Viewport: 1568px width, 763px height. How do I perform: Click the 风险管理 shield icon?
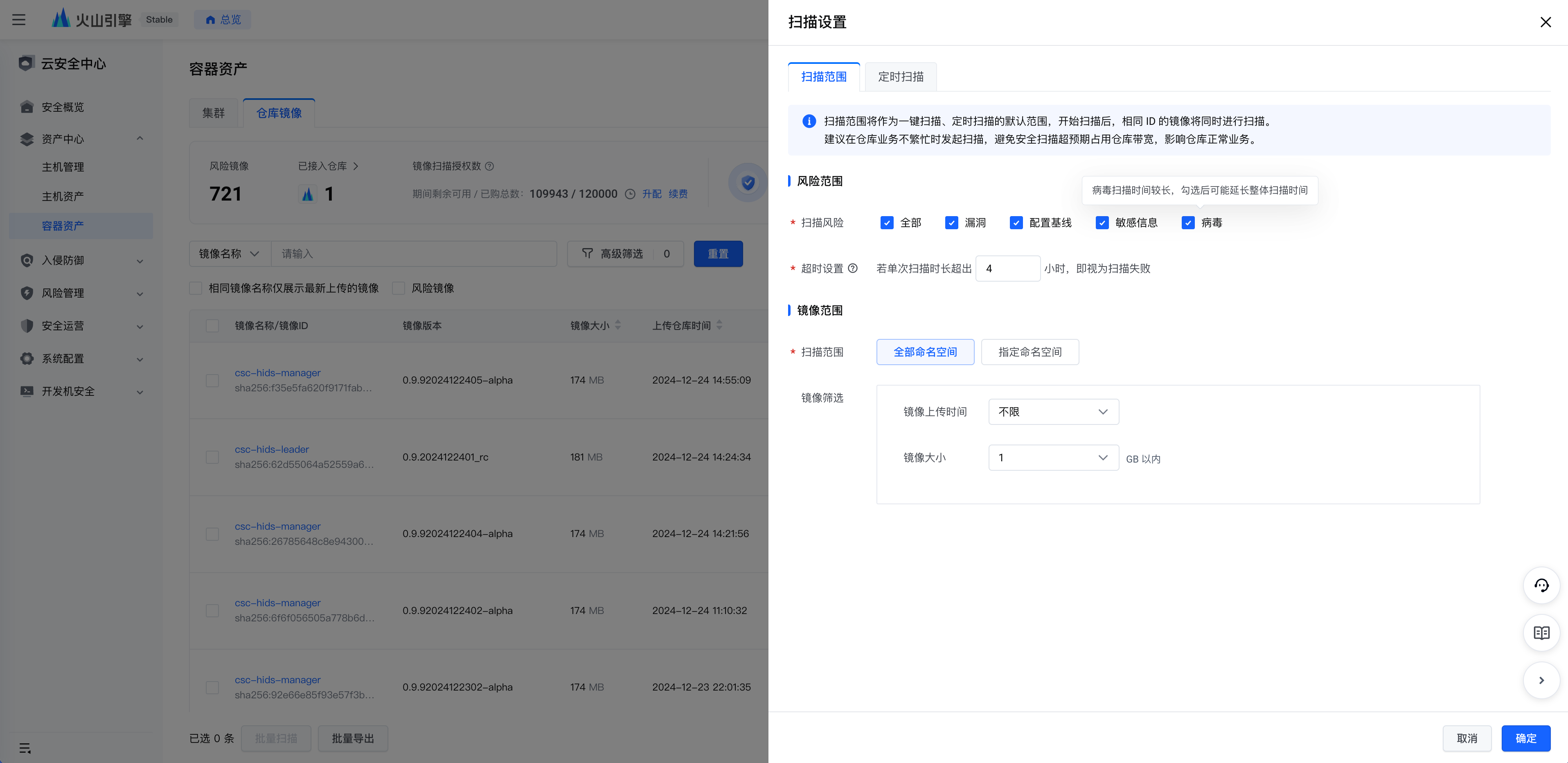pyautogui.click(x=27, y=293)
